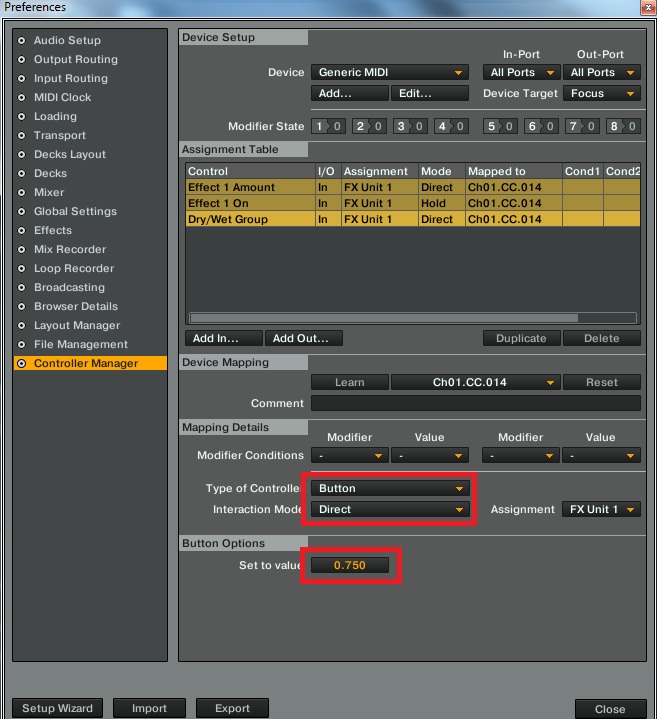The width and height of the screenshot is (657, 719).
Task: Open second Modifier Value dropdown
Action: [602, 456]
